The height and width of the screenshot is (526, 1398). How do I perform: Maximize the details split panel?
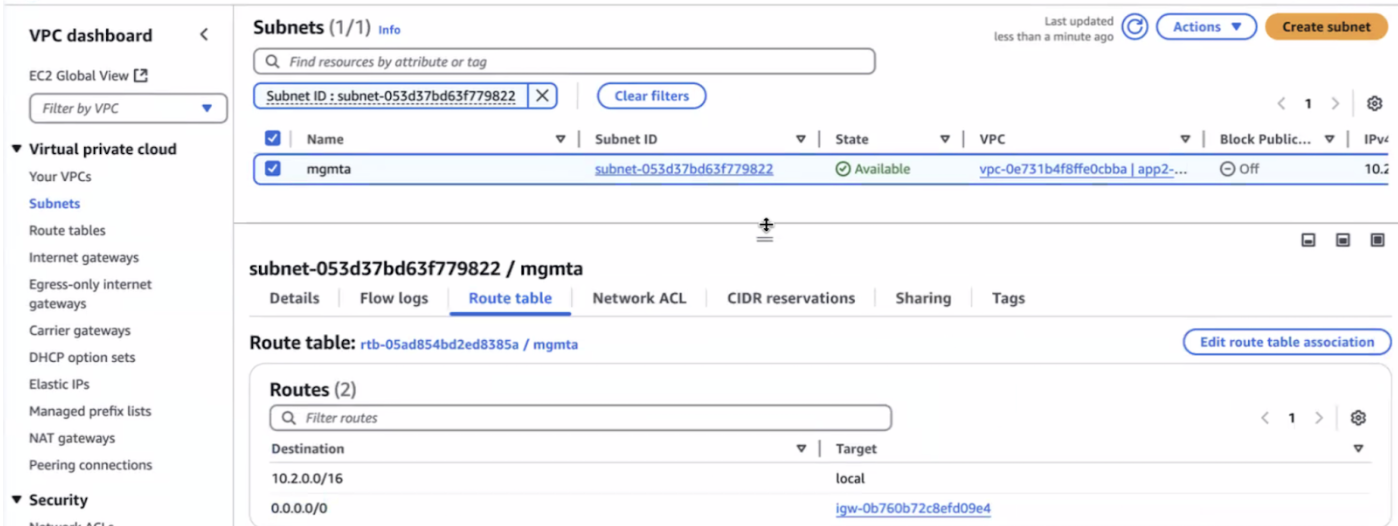point(1377,240)
